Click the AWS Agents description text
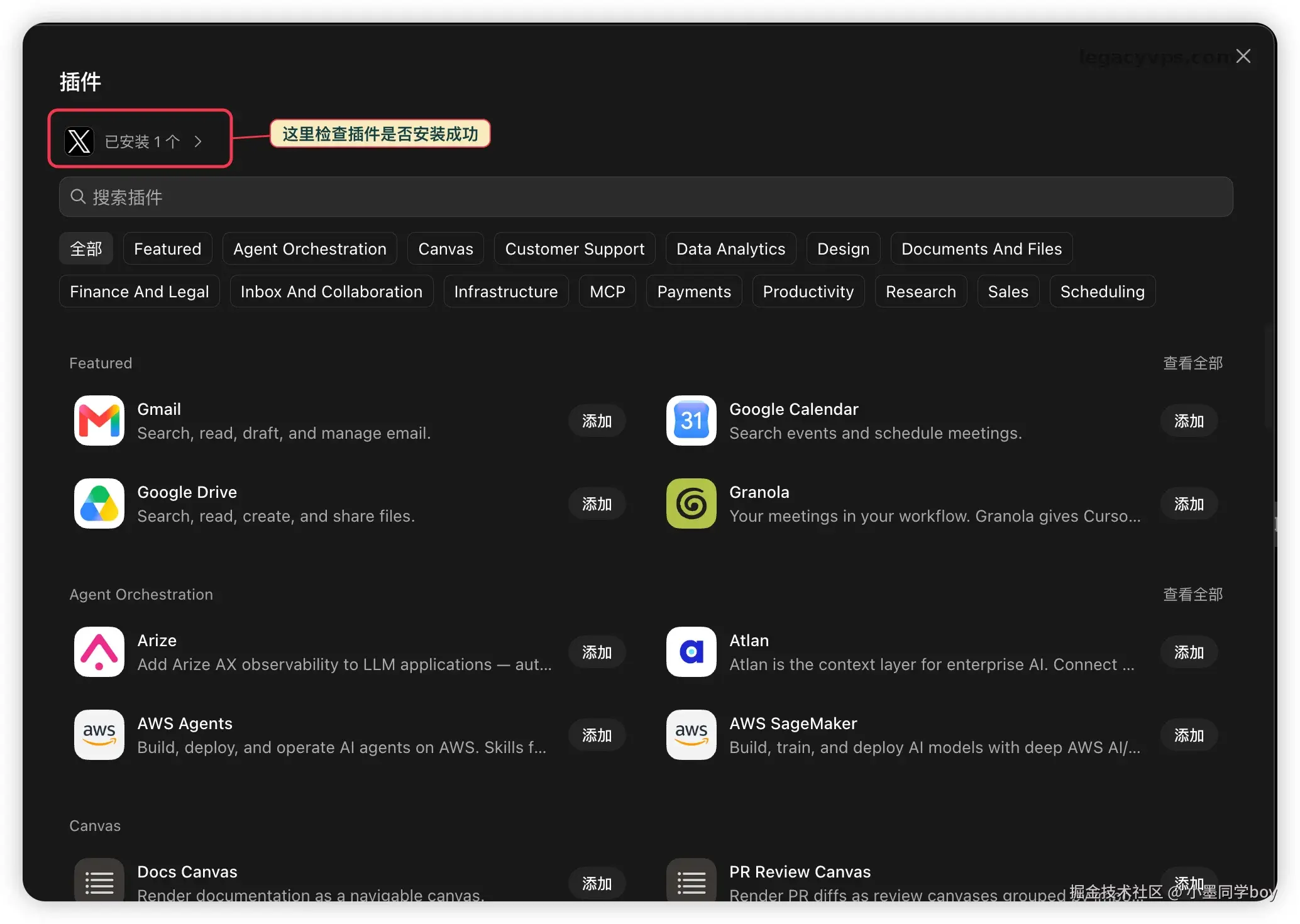The image size is (1300, 924). click(342, 747)
